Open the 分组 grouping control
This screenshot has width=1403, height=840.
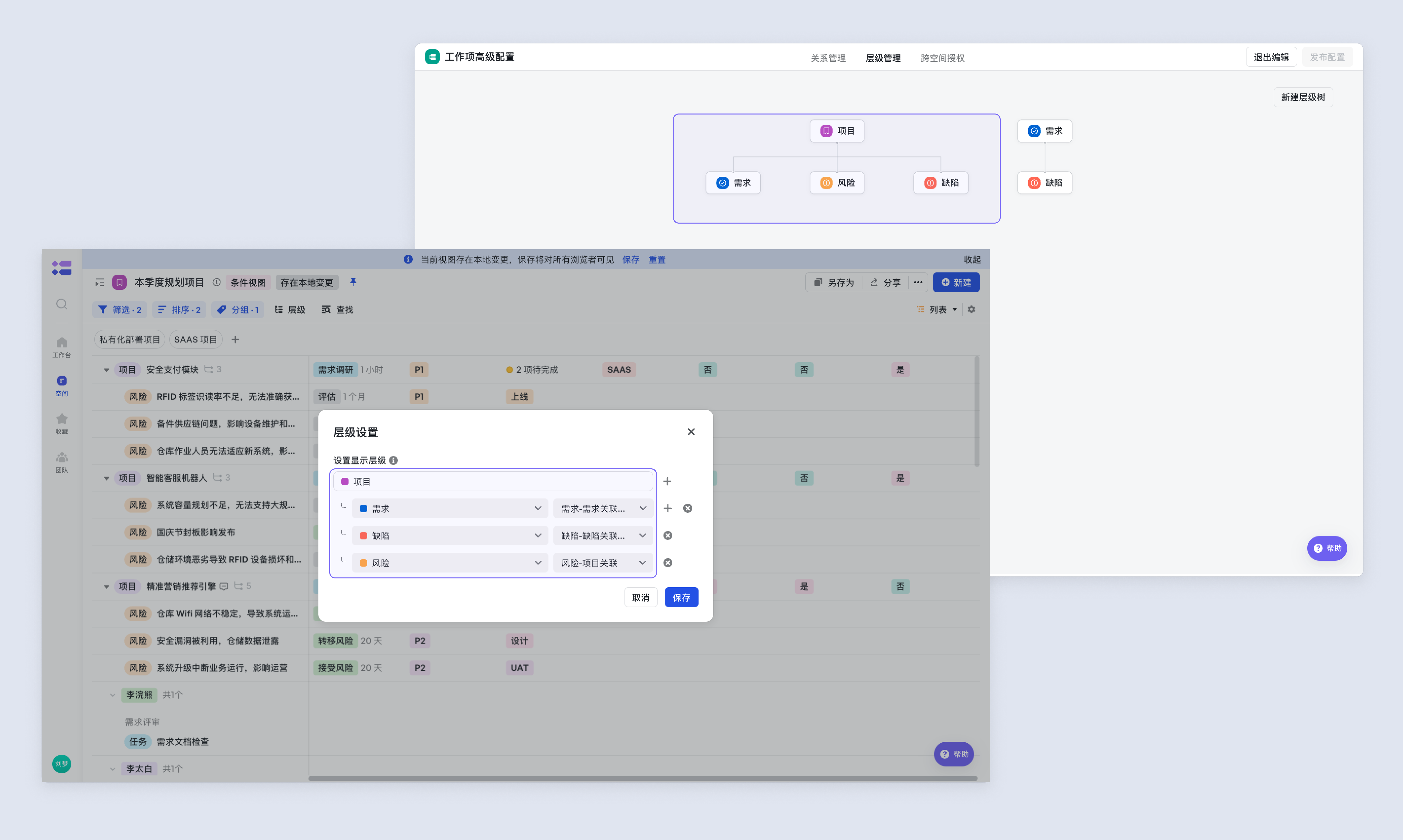[x=238, y=310]
